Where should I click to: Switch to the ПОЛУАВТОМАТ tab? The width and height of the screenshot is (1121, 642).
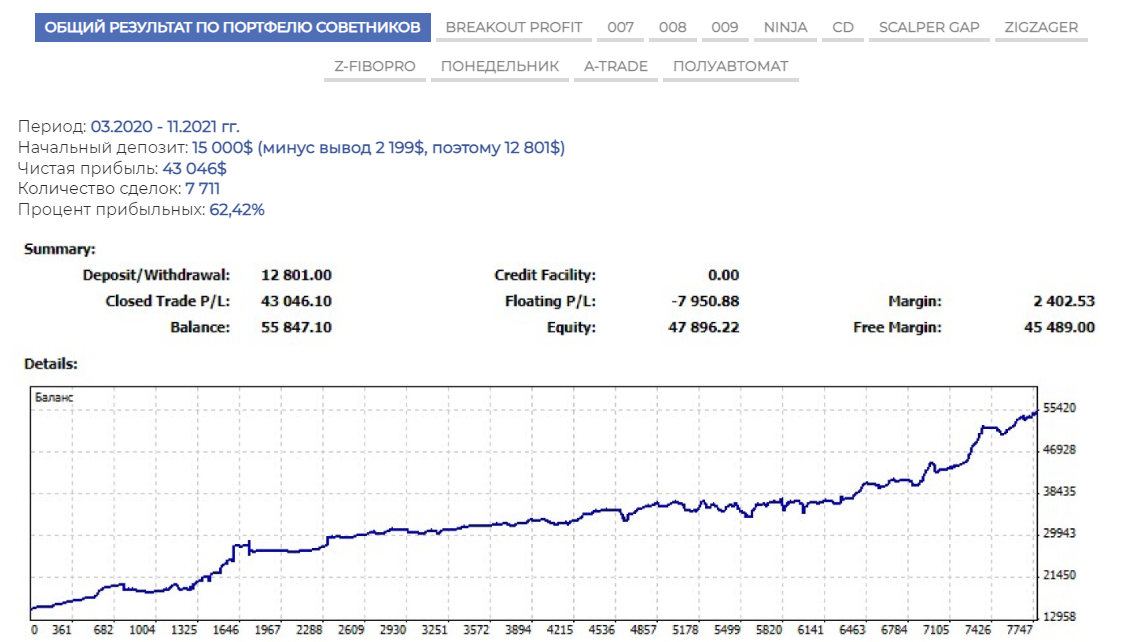tap(730, 67)
